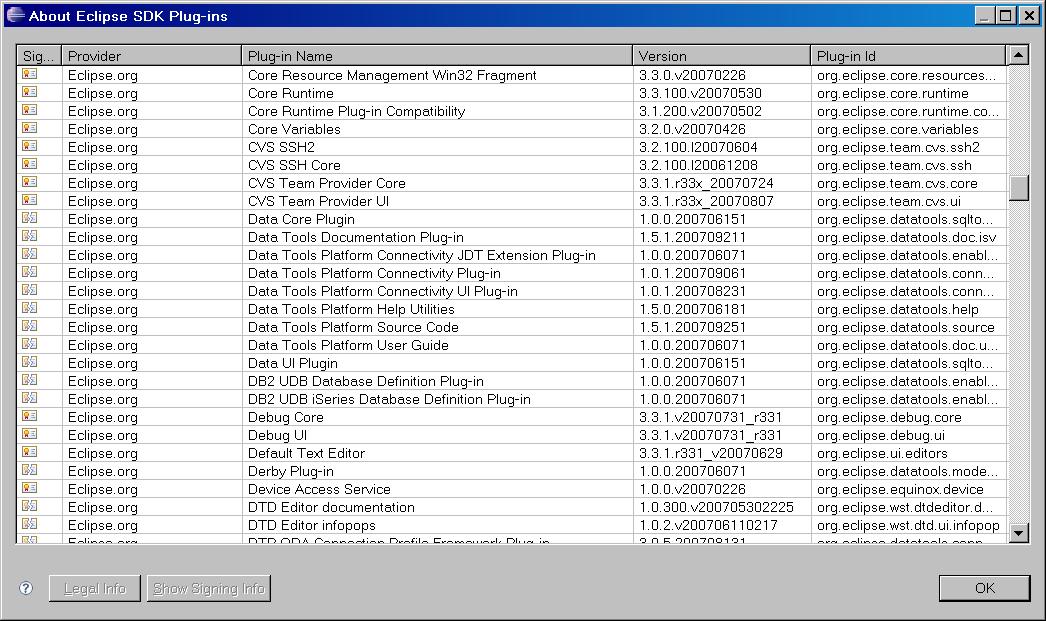Screen dimensions: 1046x621
Task: Click signed icon for Core Runtime row
Action: tap(29, 92)
